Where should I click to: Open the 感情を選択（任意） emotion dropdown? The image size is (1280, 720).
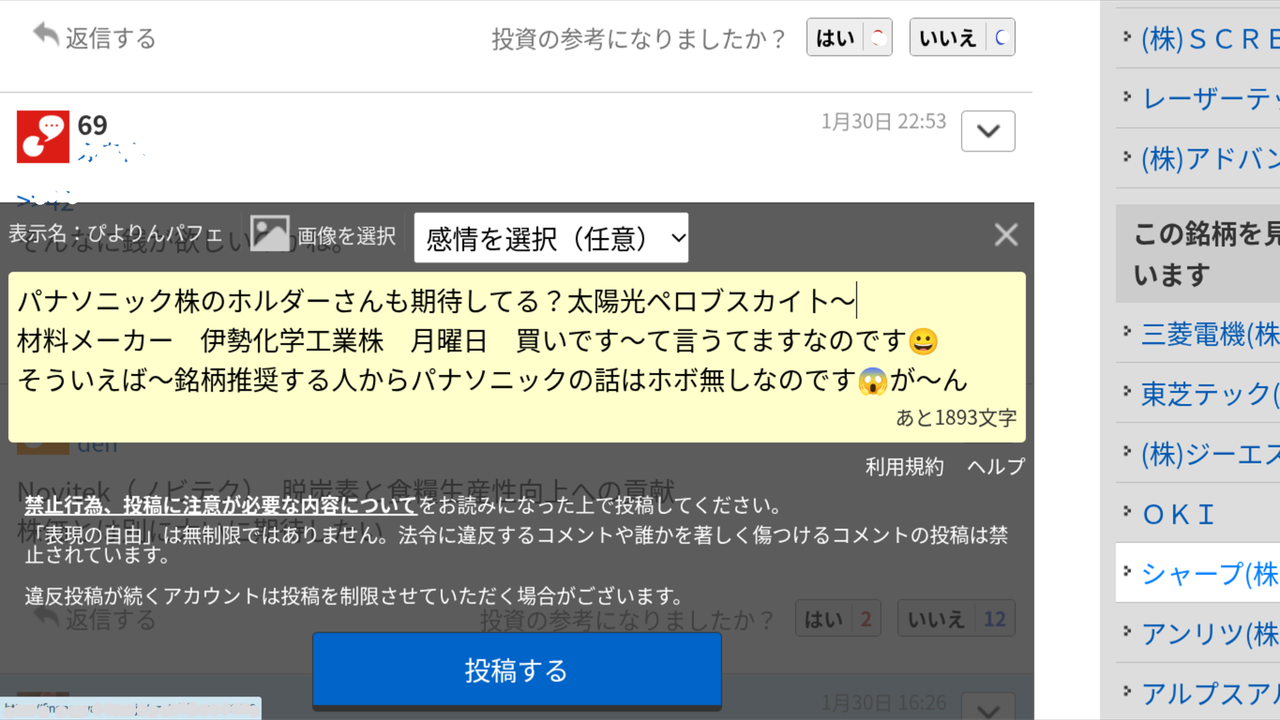tap(551, 237)
